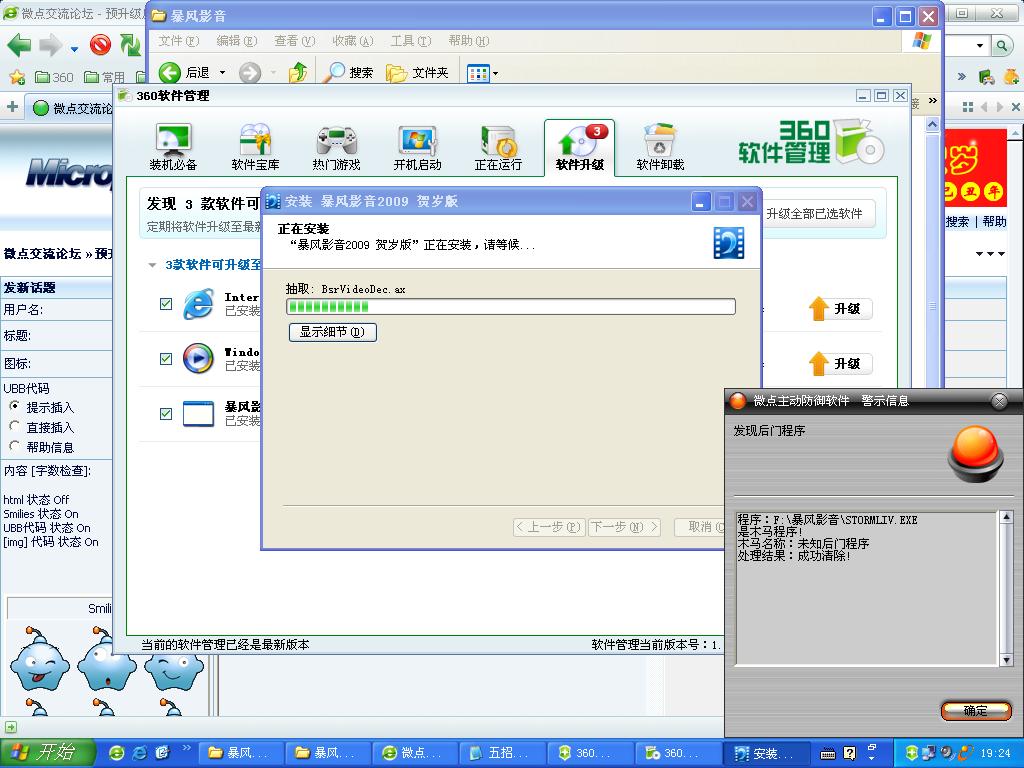Click the installer progress bar

[511, 307]
